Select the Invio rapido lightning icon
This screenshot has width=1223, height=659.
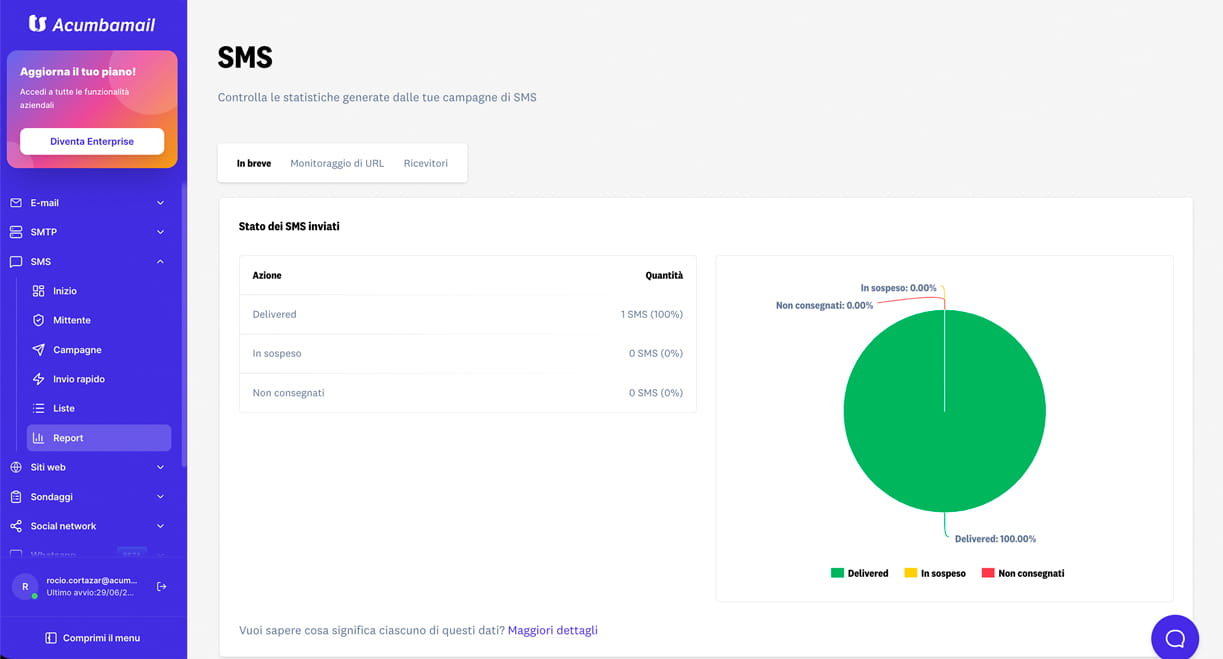tap(39, 379)
